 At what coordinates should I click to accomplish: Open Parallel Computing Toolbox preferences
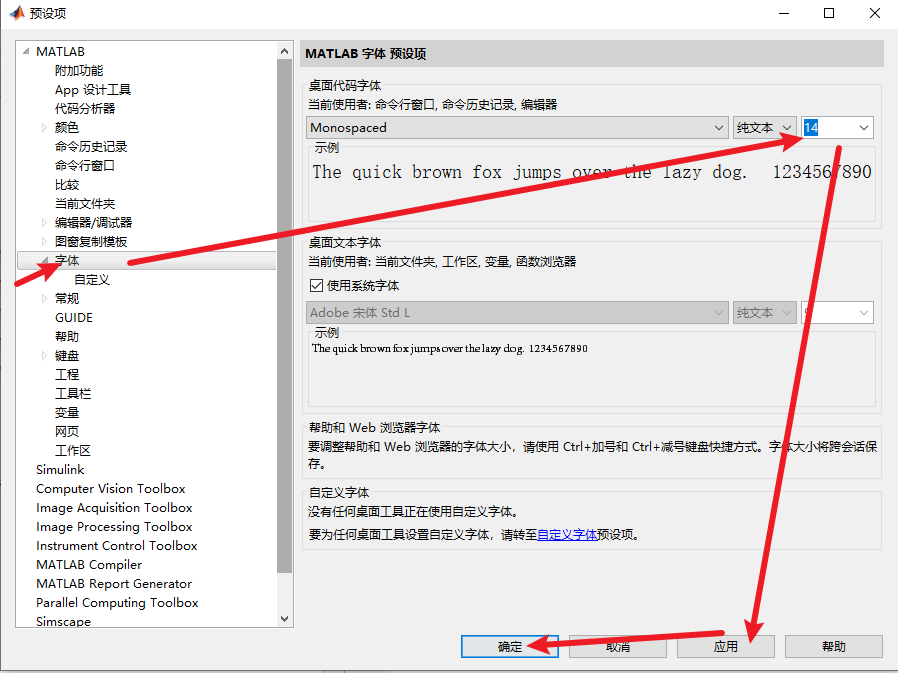(117, 603)
